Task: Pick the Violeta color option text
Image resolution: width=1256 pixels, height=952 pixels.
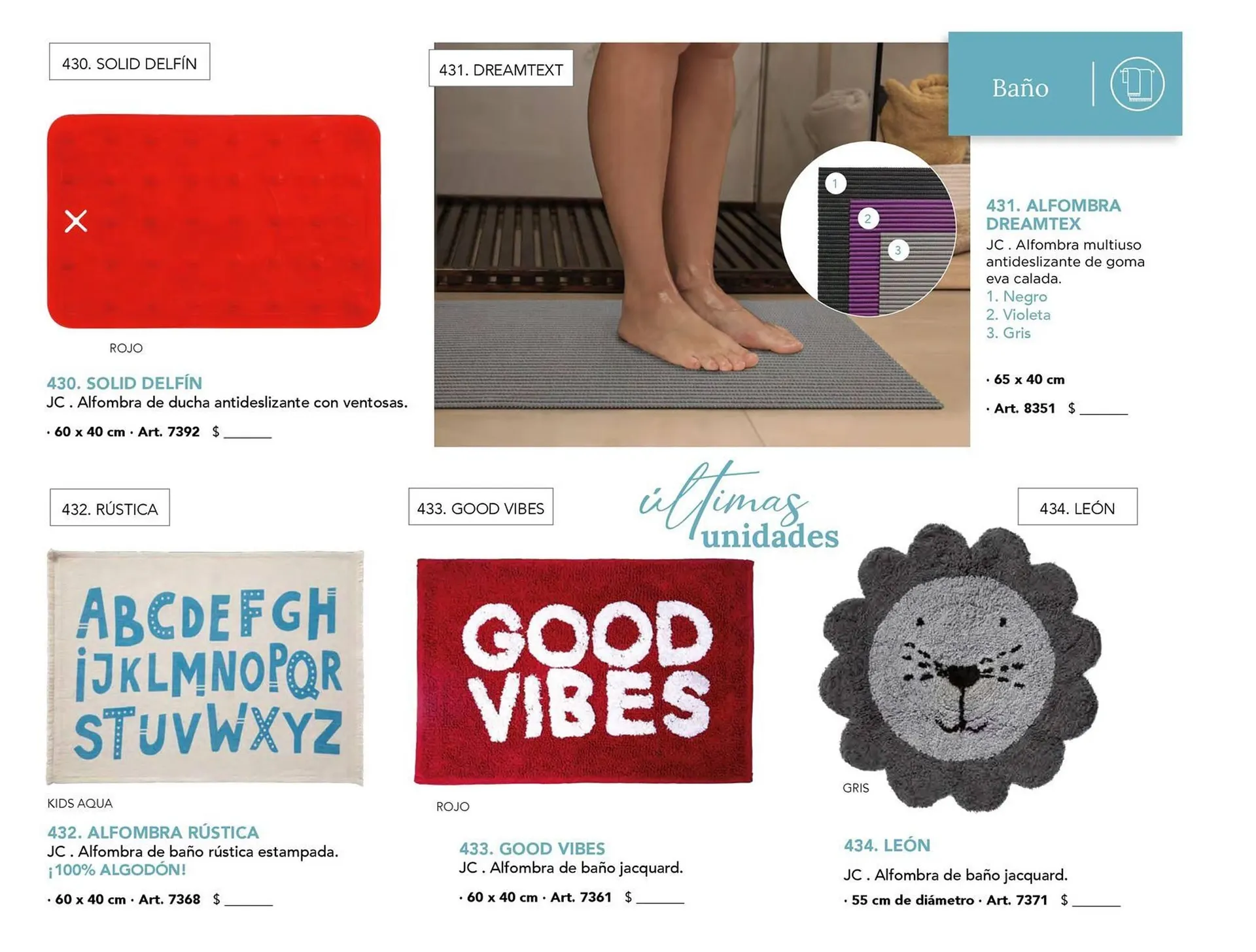Action: pyautogui.click(x=1019, y=315)
